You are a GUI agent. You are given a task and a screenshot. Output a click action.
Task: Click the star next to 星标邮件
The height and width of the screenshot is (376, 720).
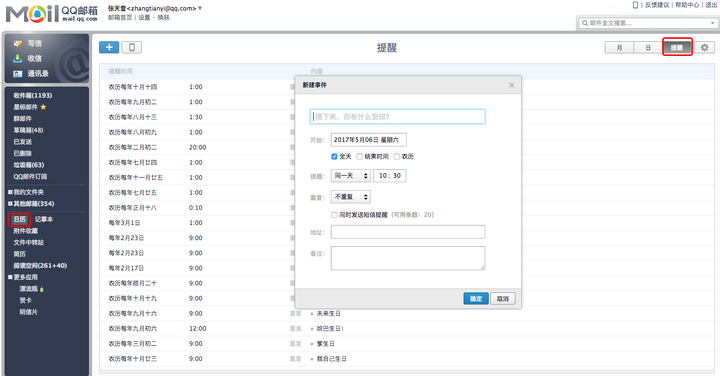43,107
